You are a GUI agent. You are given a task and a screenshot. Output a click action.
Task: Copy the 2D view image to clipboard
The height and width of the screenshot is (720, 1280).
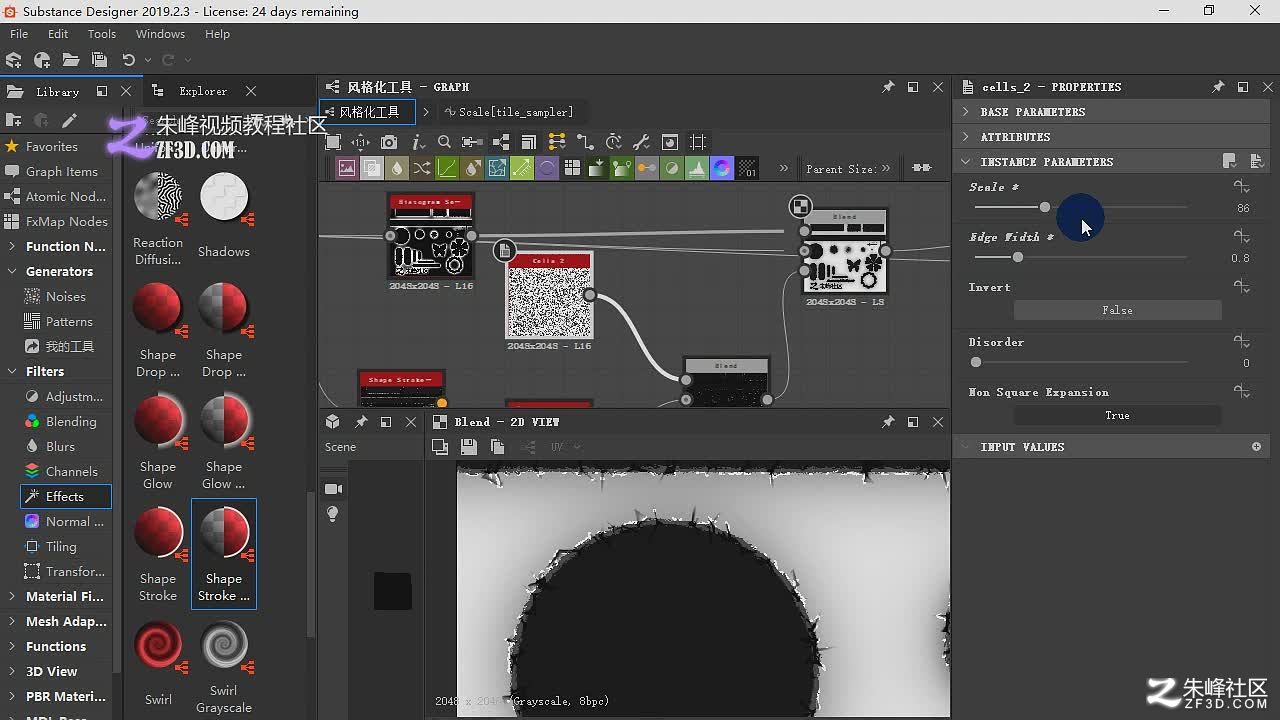coord(497,447)
